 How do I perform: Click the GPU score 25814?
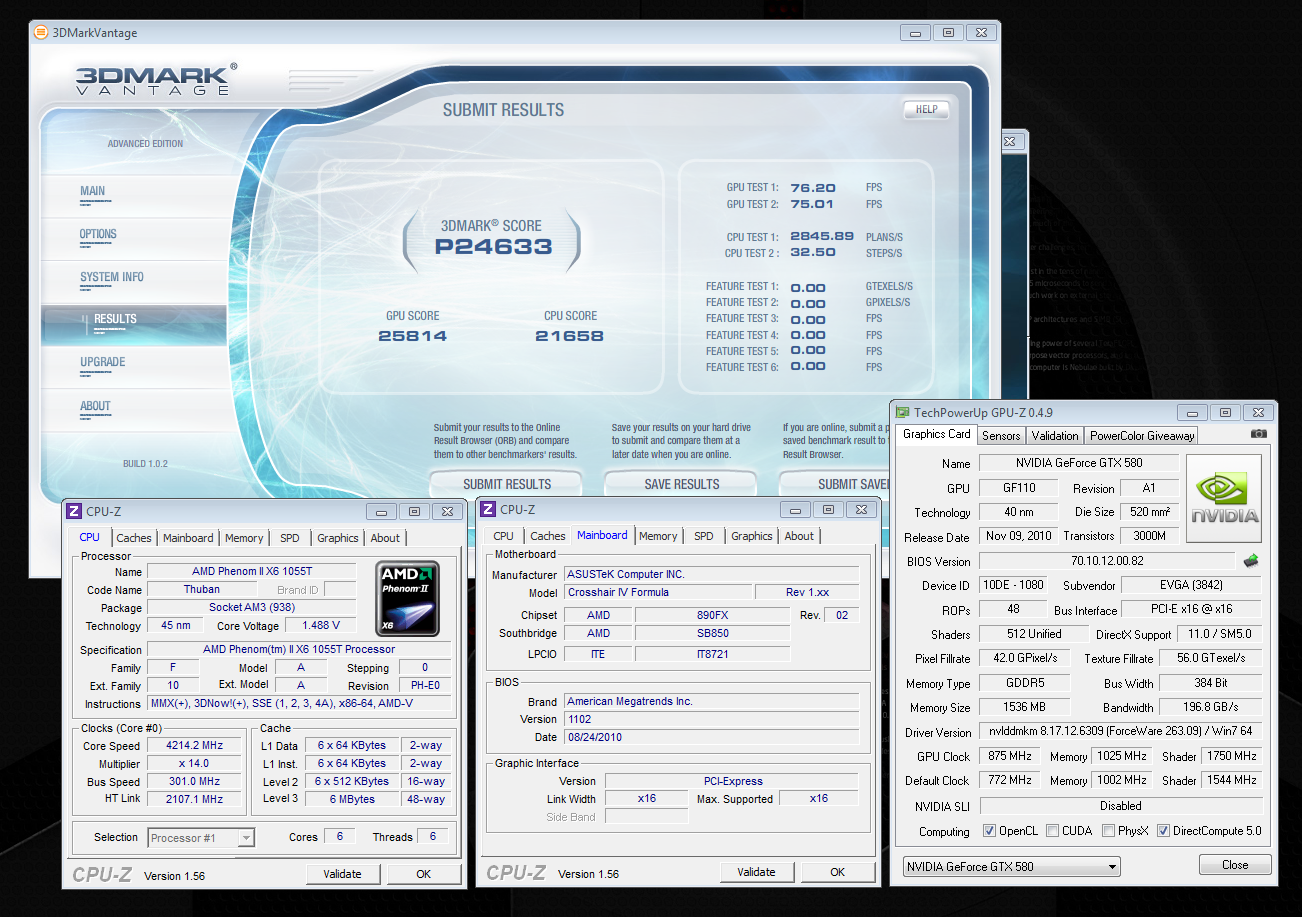[x=412, y=336]
